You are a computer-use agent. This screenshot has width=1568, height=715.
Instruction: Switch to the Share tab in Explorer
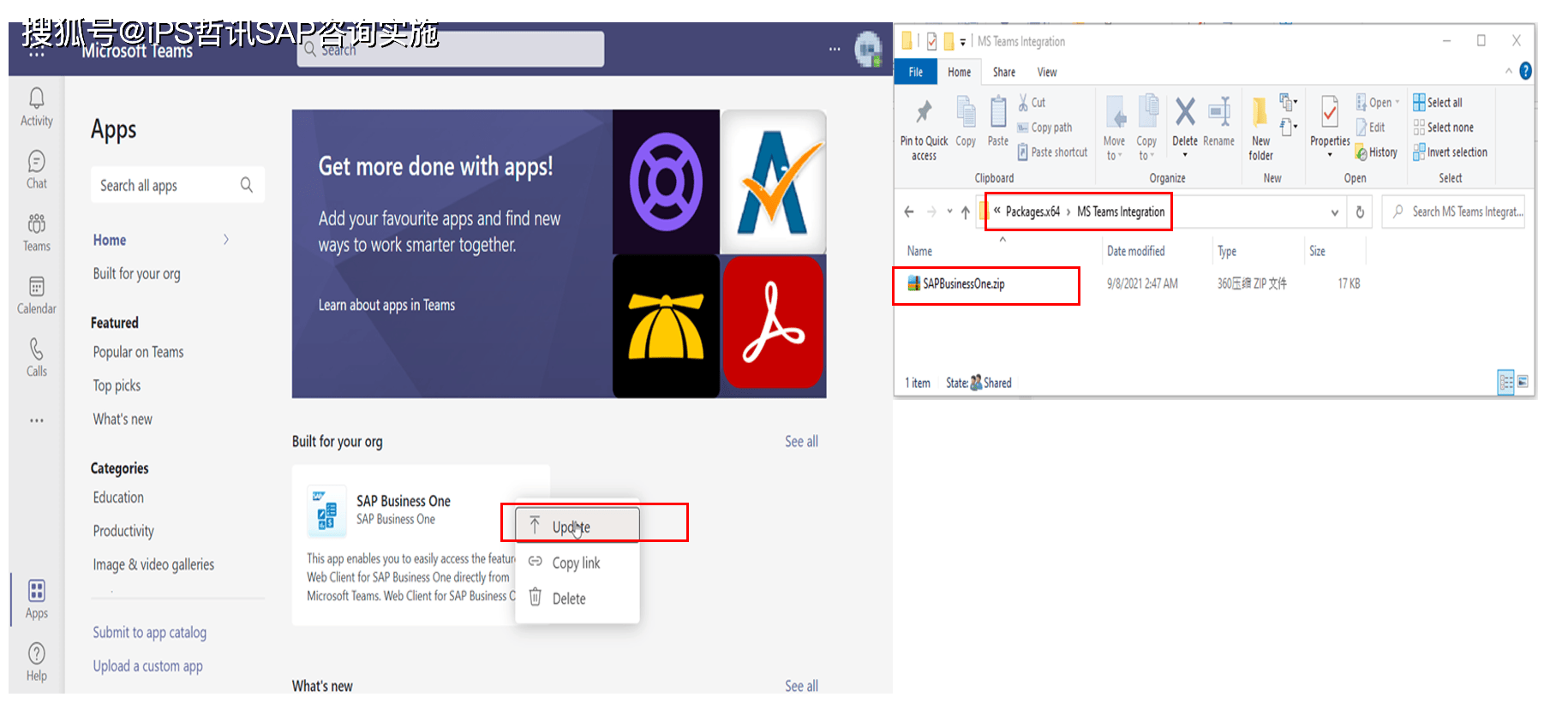1004,72
